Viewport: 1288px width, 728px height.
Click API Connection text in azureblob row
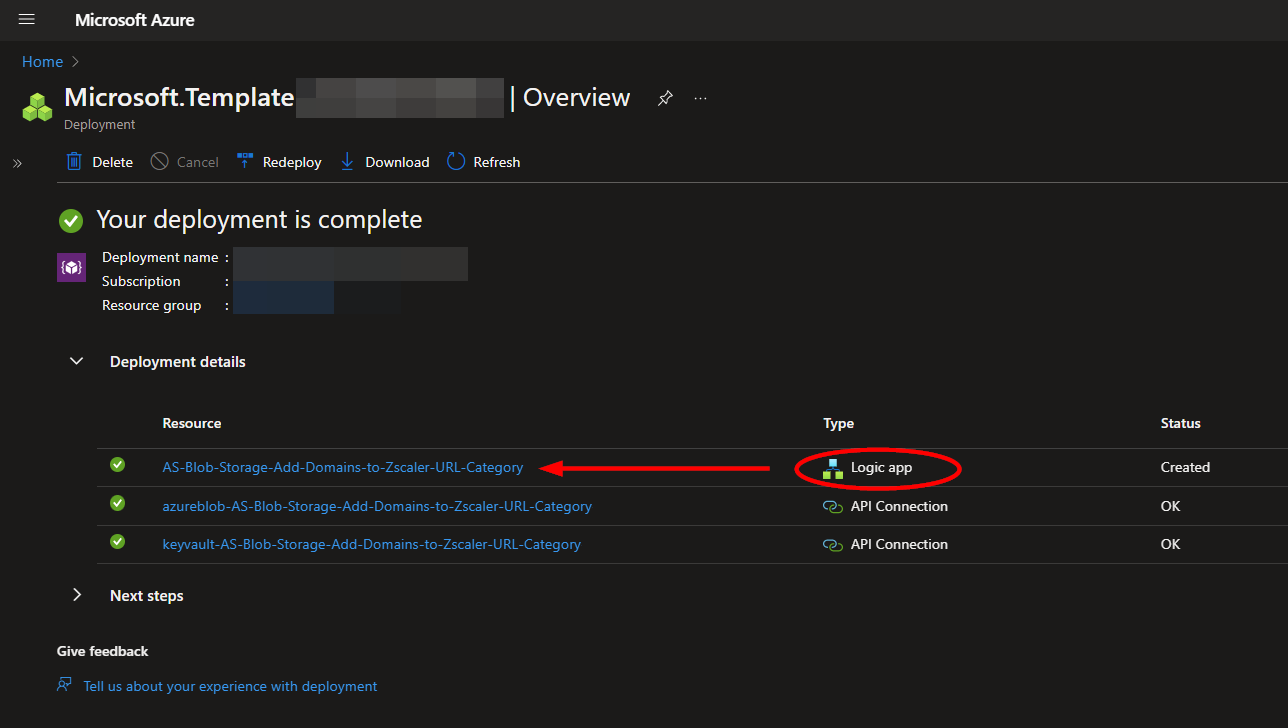point(899,506)
